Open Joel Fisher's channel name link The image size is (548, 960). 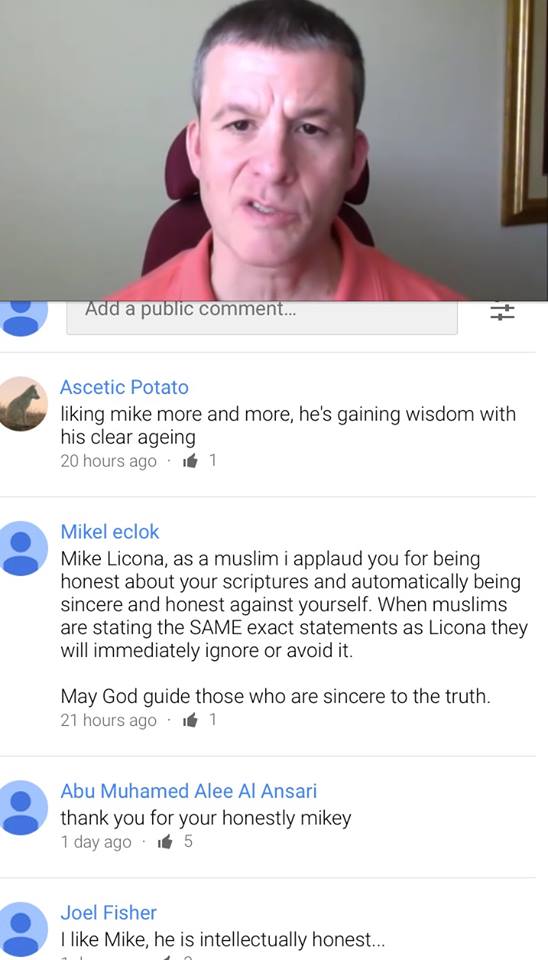click(x=108, y=912)
